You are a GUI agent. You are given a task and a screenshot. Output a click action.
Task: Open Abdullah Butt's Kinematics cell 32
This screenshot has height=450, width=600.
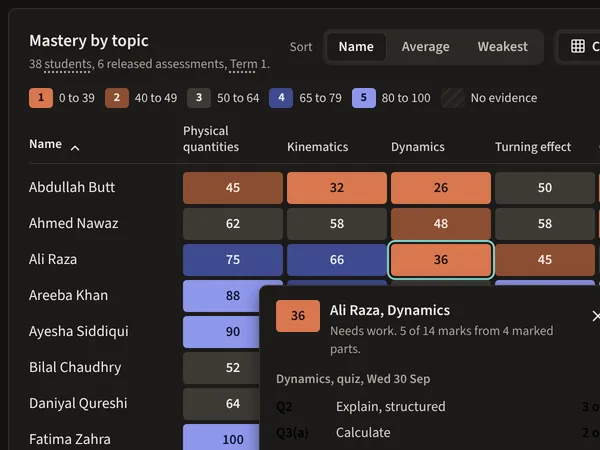337,188
